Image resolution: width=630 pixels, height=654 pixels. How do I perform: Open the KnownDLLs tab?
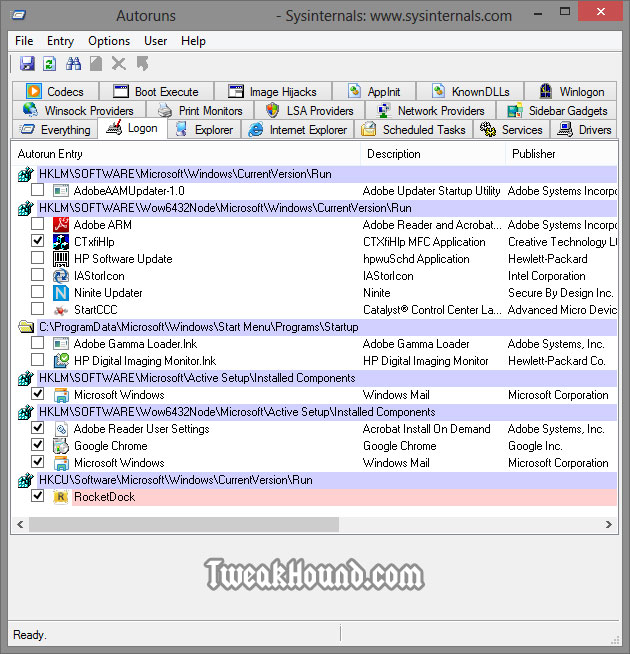point(470,91)
